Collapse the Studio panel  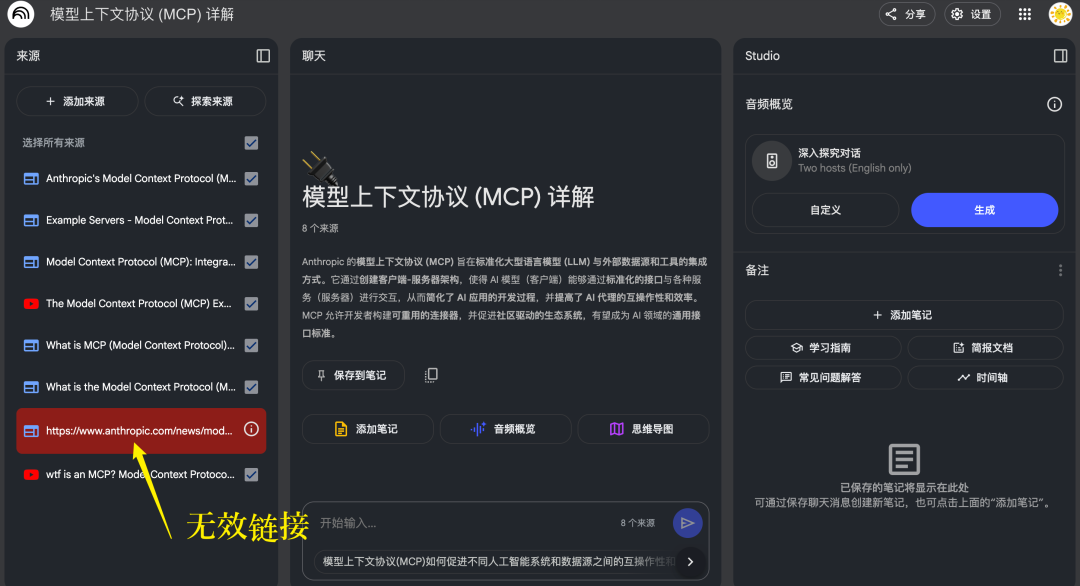coord(1061,56)
